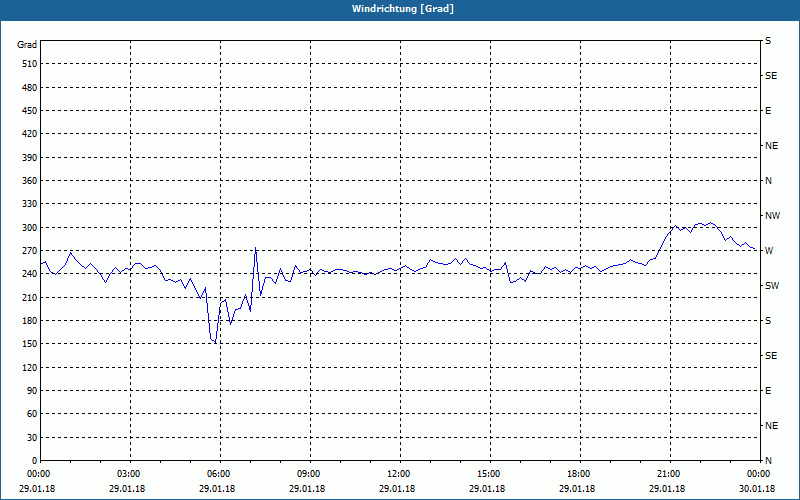
Task: Click the 15:00 time axis label
Action: 489,474
